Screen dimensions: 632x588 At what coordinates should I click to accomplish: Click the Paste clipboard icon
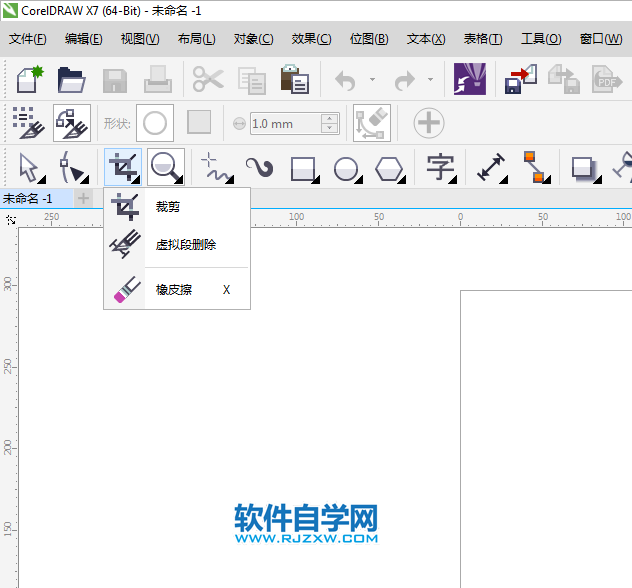(x=295, y=79)
